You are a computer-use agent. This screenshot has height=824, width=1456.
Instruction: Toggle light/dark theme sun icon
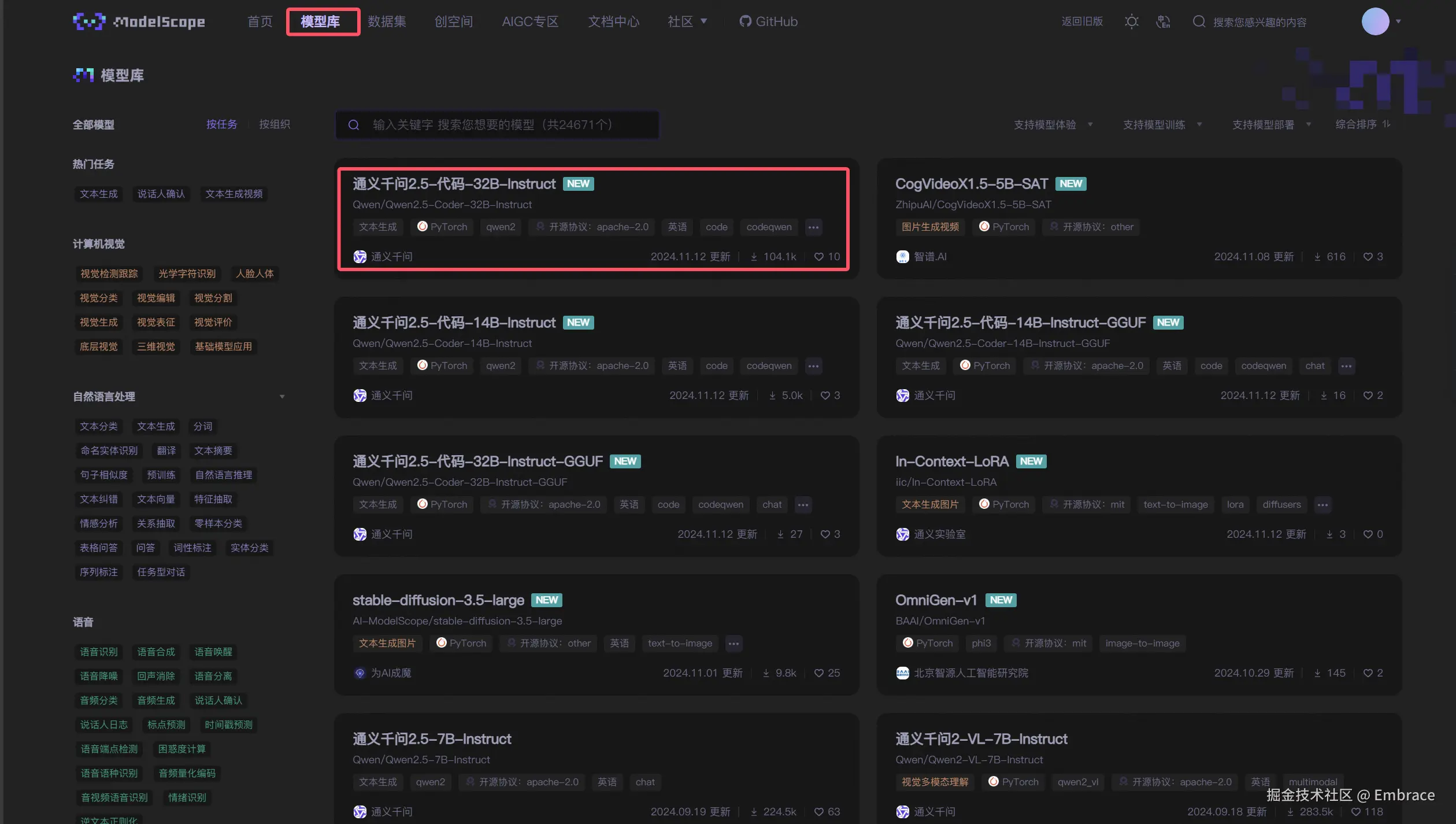tap(1131, 21)
